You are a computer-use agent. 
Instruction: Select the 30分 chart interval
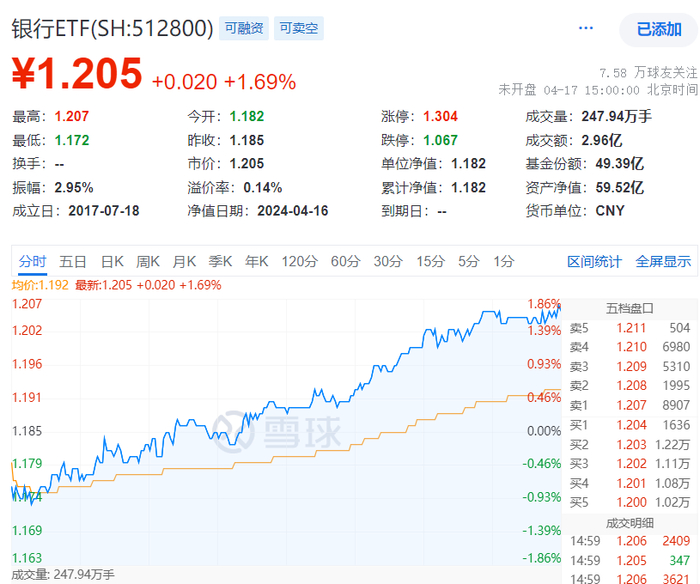pyautogui.click(x=388, y=261)
